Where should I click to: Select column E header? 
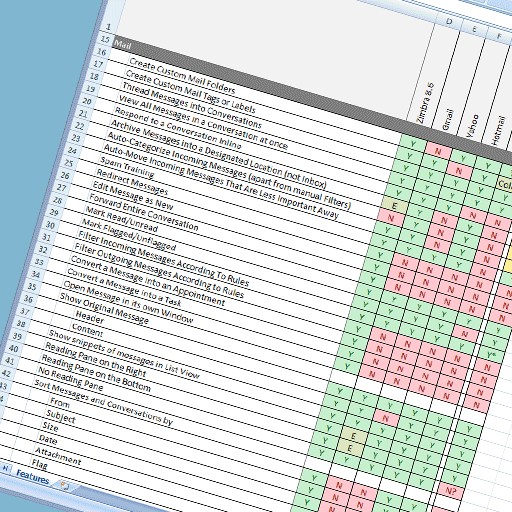[475, 29]
